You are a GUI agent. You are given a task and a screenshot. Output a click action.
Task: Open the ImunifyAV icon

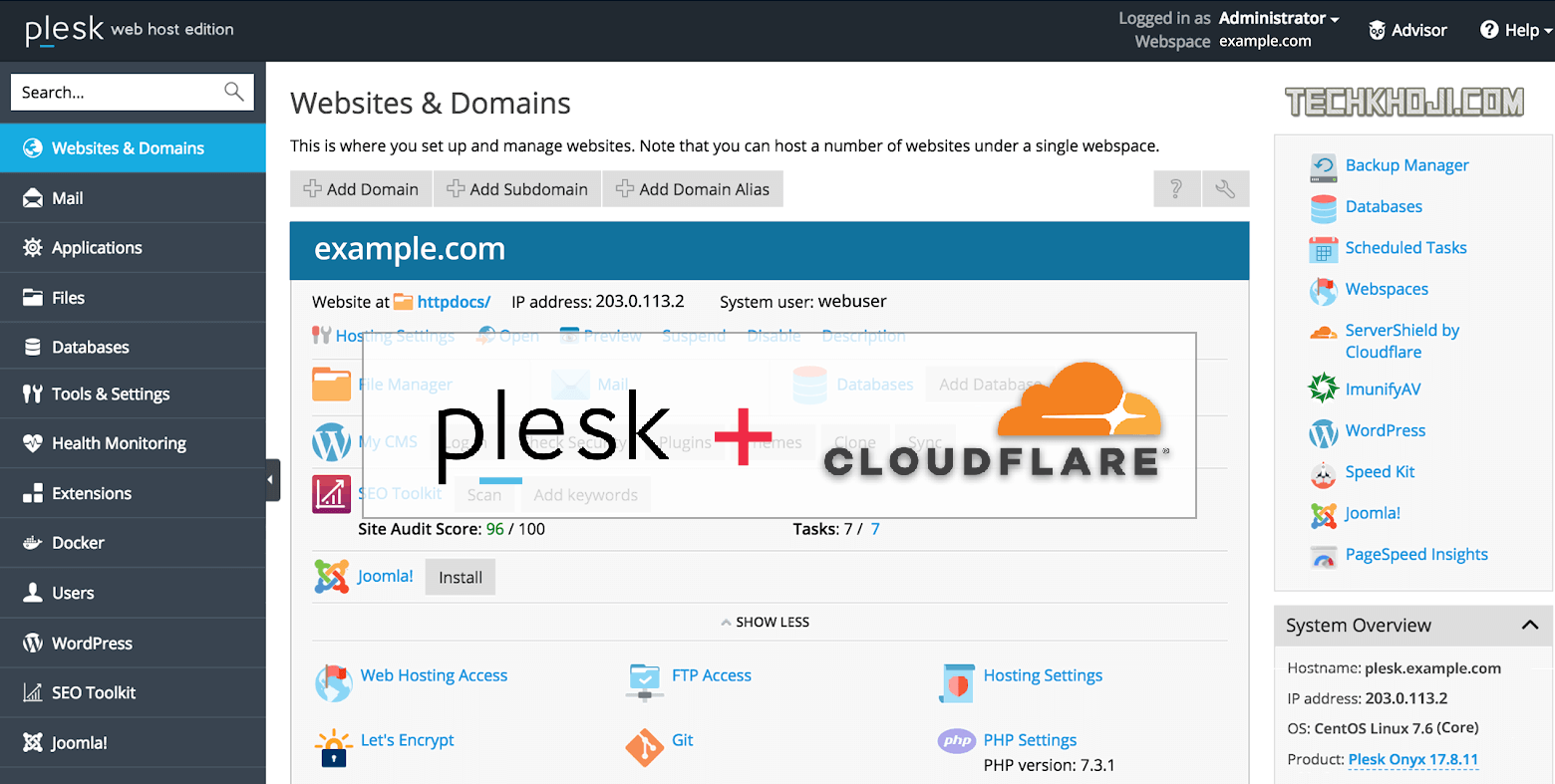coord(1324,390)
